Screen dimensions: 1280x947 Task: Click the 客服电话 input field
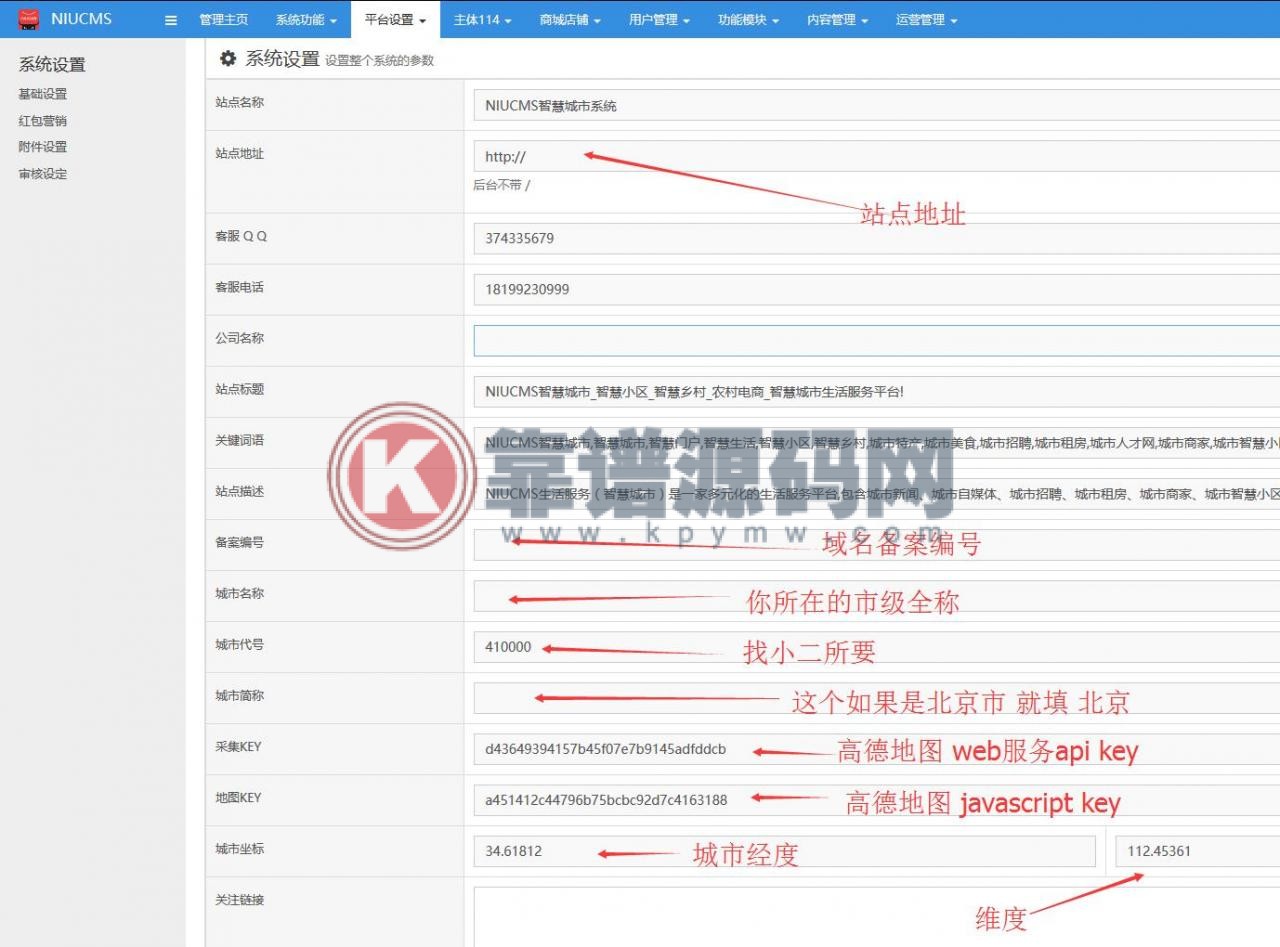click(877, 289)
